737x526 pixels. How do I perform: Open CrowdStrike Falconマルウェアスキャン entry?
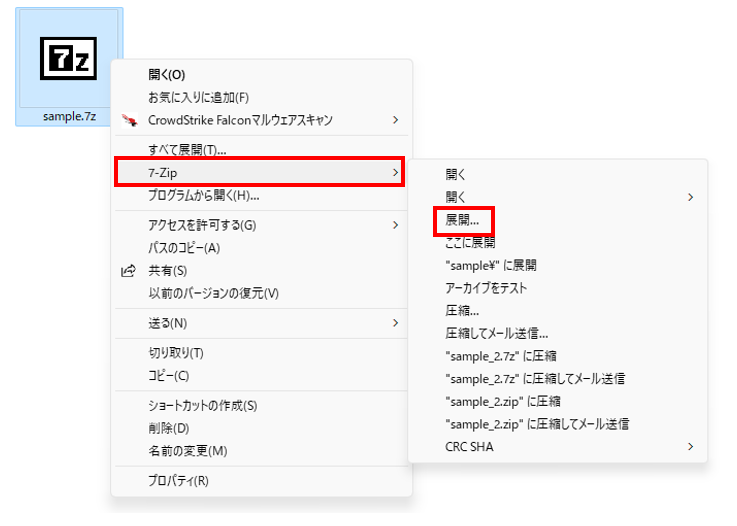pyautogui.click(x=262, y=120)
